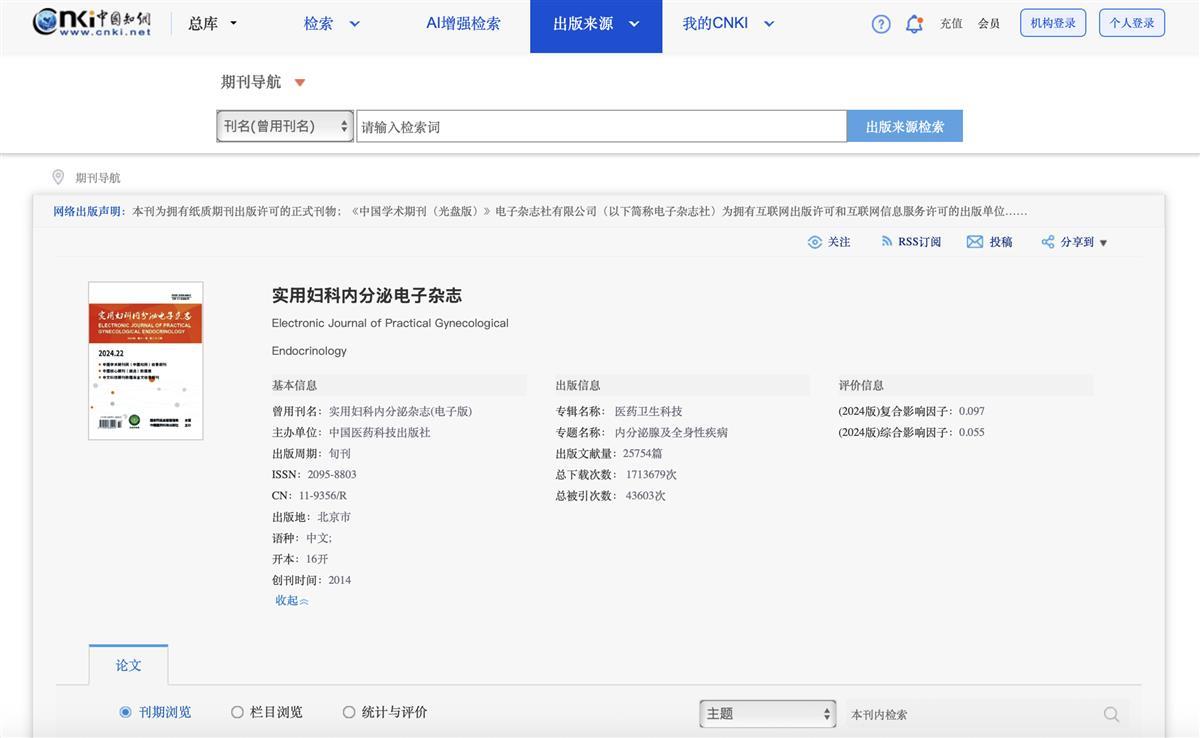Select the 统计与评价 radio button

[x=349, y=712]
